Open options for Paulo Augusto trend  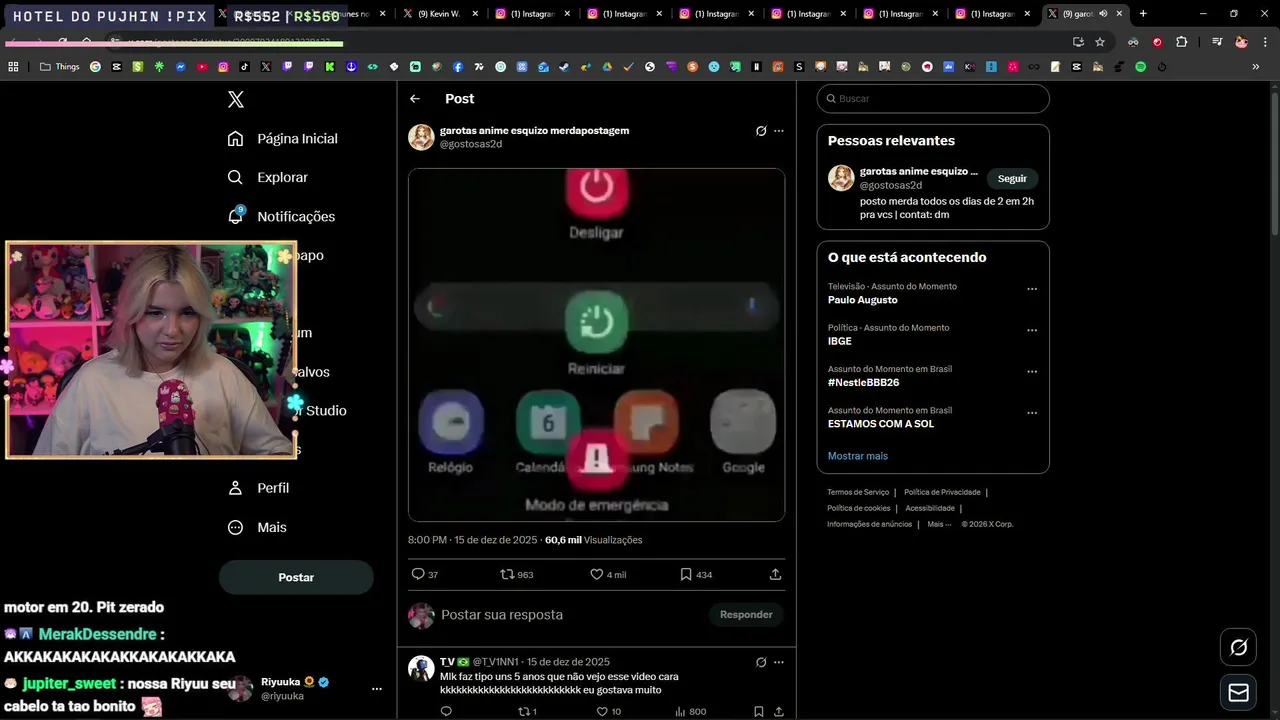click(x=1032, y=289)
